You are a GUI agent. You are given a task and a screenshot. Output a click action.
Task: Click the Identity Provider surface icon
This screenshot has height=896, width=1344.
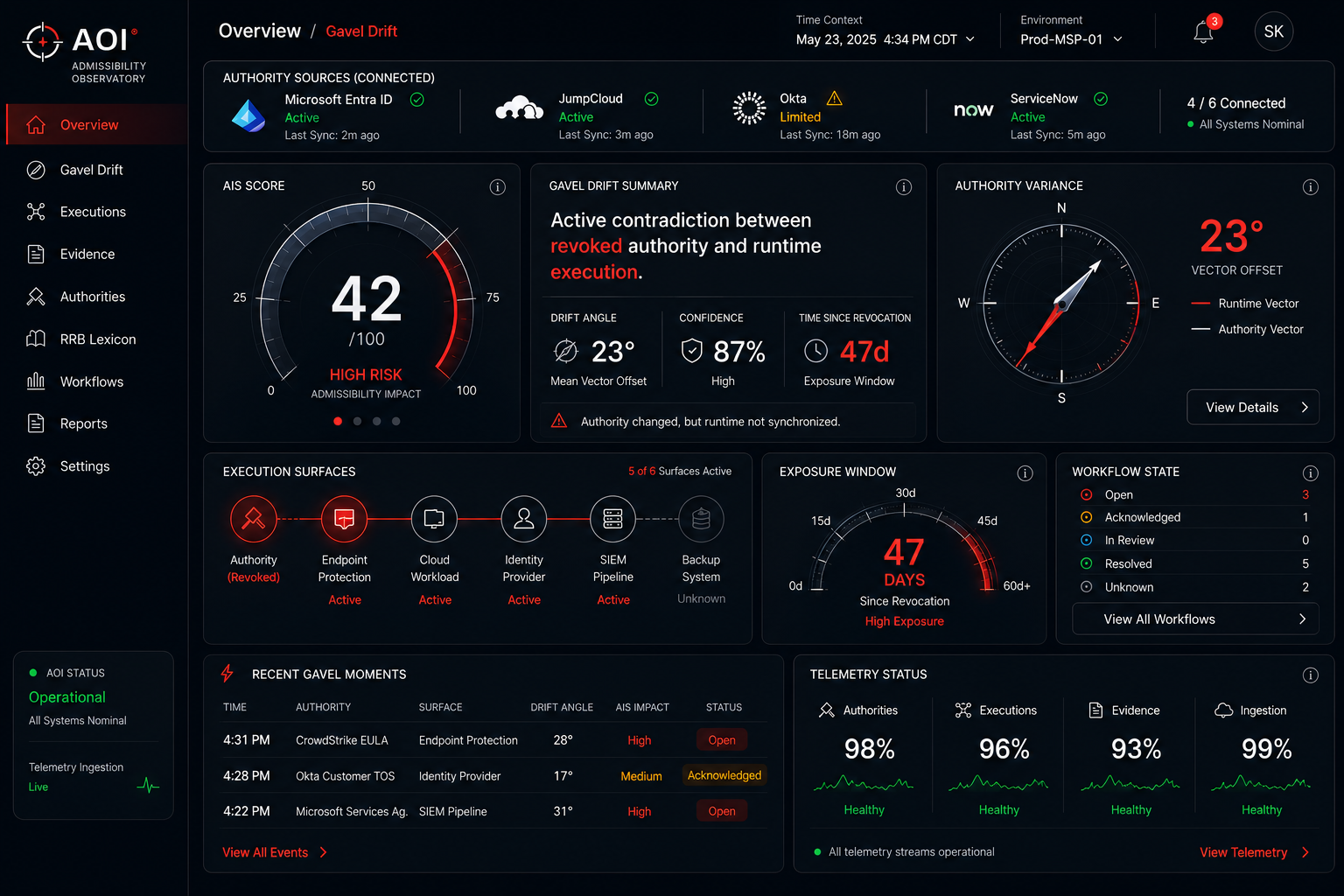tap(524, 519)
